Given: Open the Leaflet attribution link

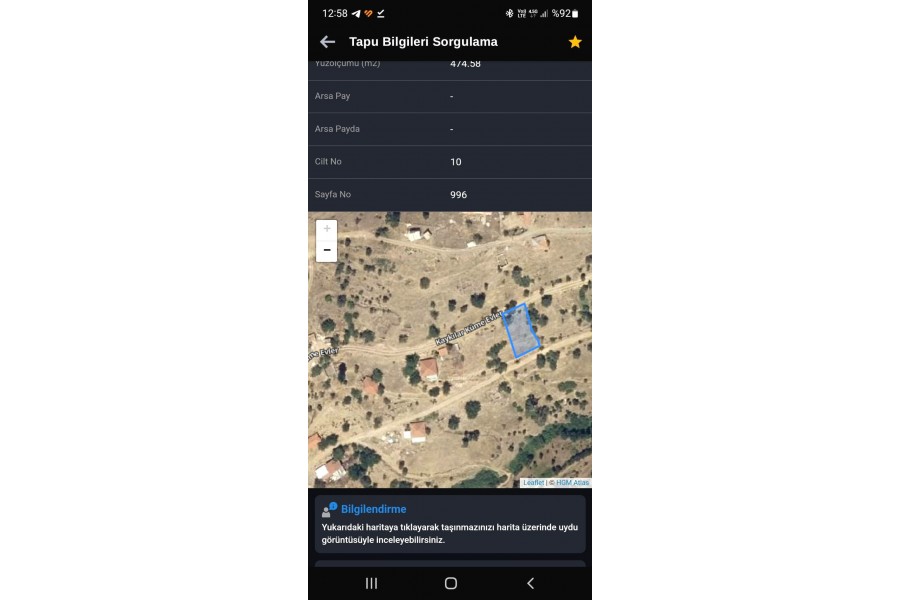Looking at the screenshot, I should click(x=533, y=483).
